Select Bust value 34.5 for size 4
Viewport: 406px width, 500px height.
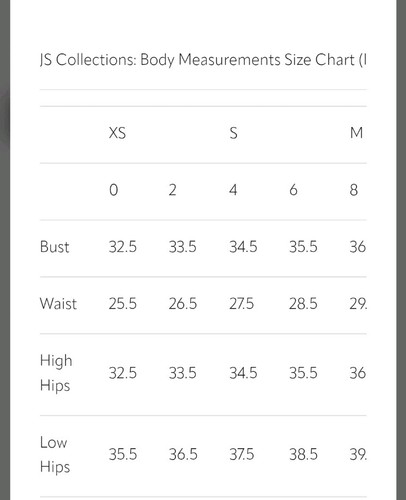pos(243,247)
